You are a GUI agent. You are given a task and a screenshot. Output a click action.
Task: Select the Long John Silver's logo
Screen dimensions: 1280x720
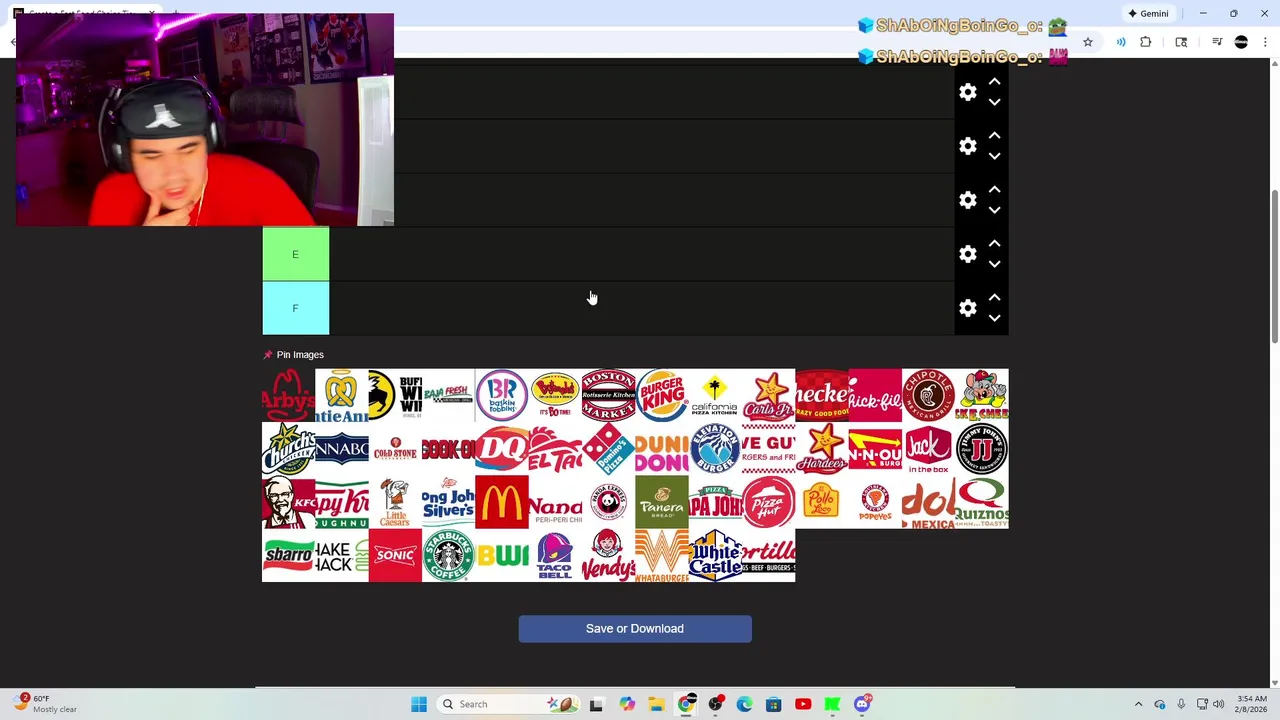[448, 502]
